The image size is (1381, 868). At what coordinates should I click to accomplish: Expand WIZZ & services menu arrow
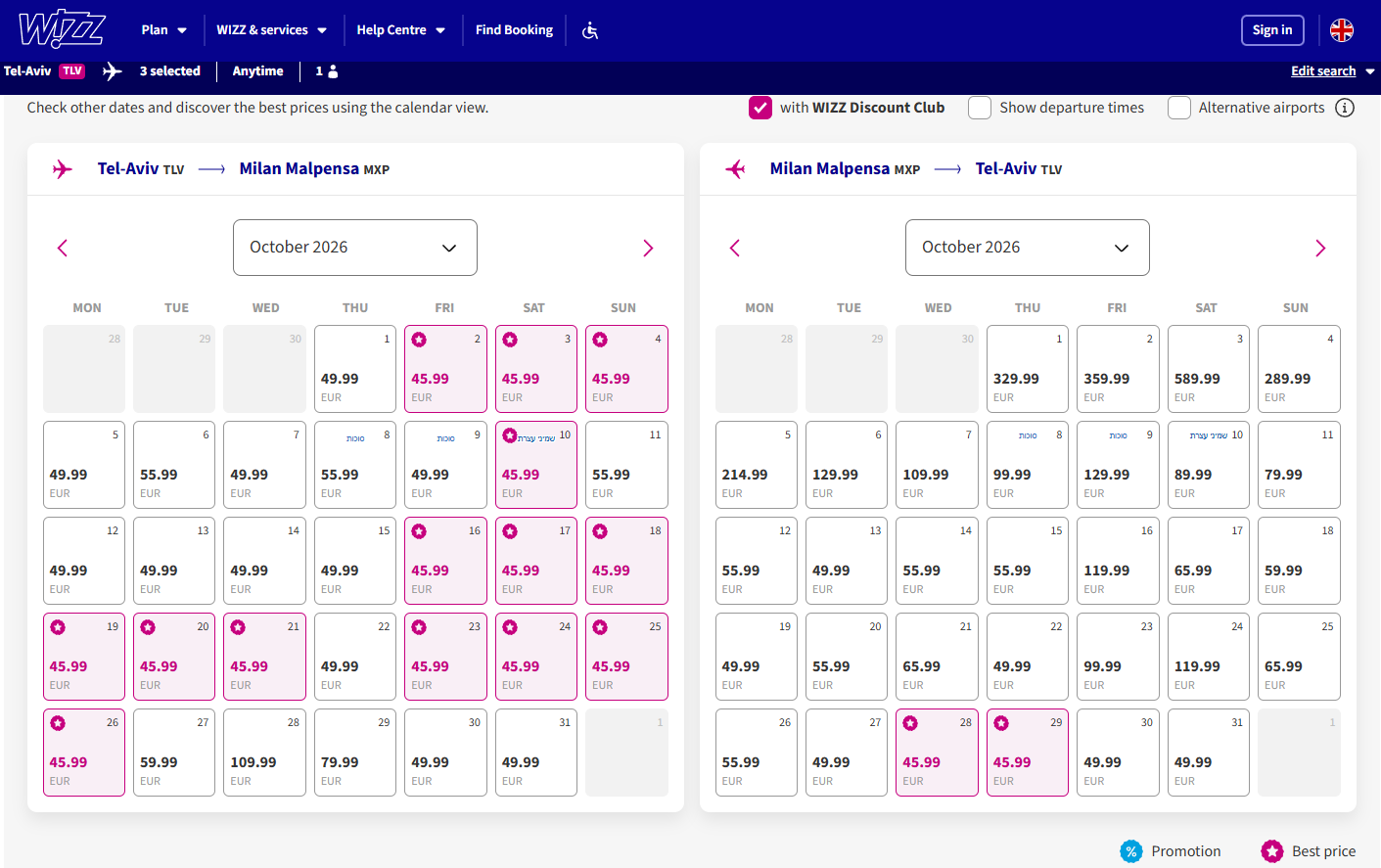pyautogui.click(x=322, y=30)
